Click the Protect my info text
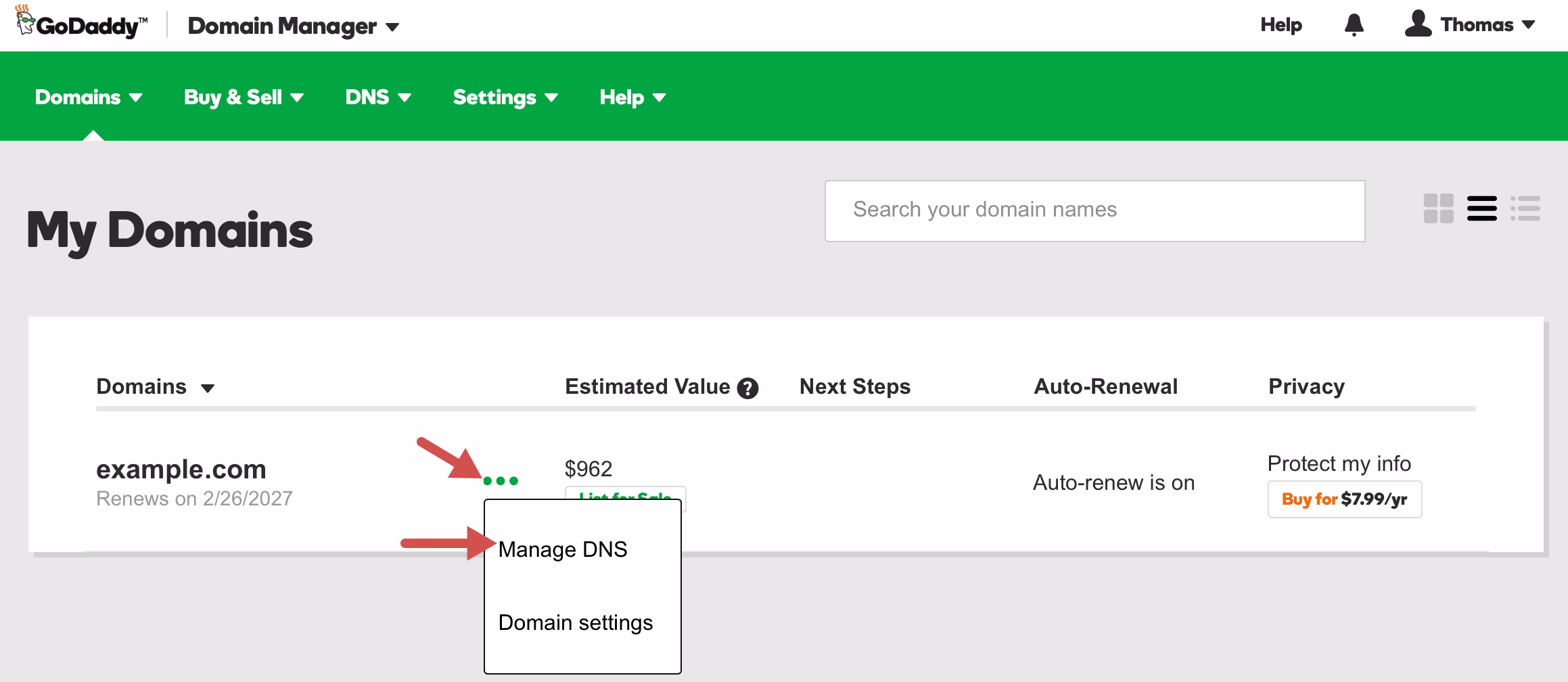The height and width of the screenshot is (682, 1568). (x=1339, y=463)
